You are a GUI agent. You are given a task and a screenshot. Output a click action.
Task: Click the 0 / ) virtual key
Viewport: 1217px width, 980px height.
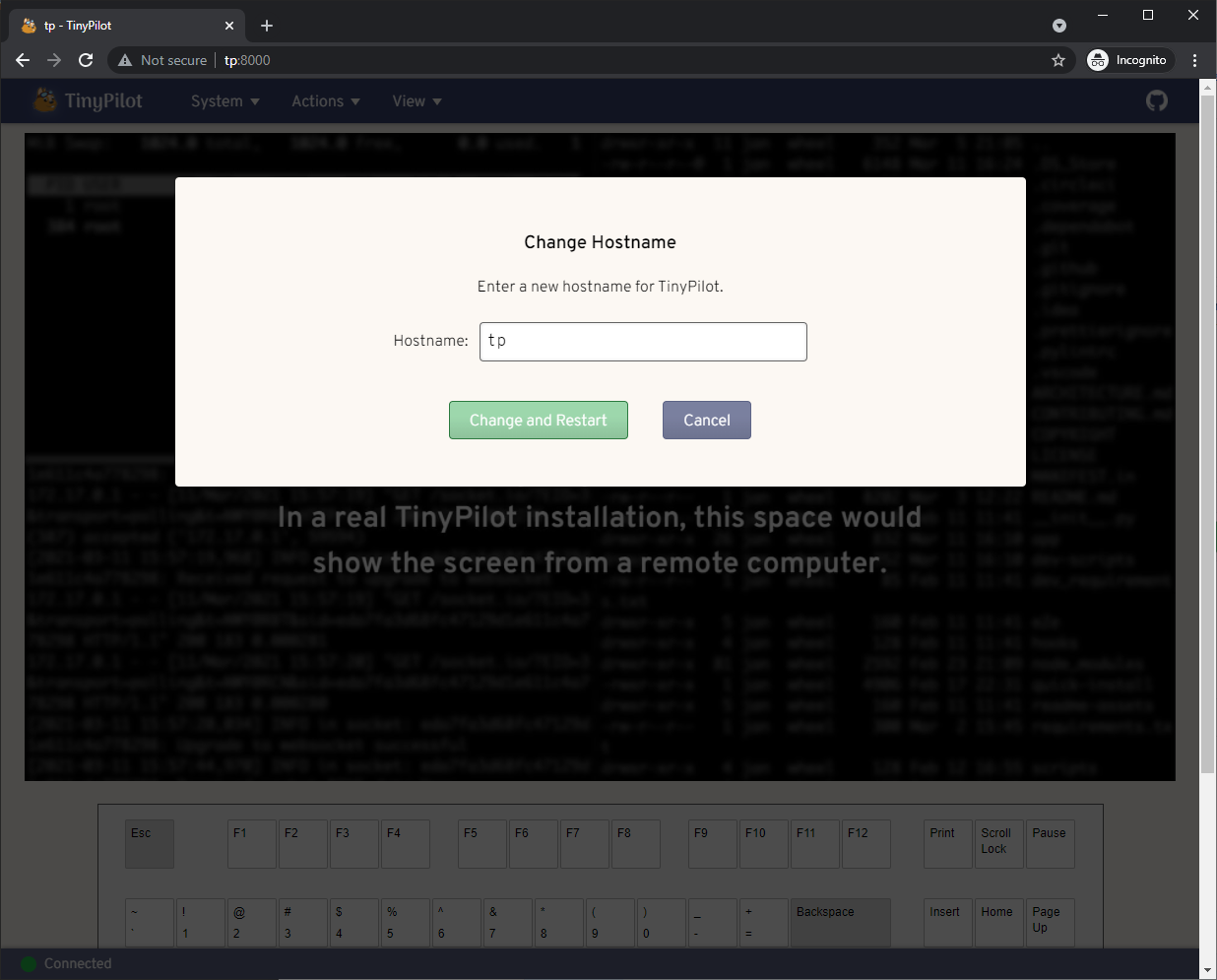[662, 923]
